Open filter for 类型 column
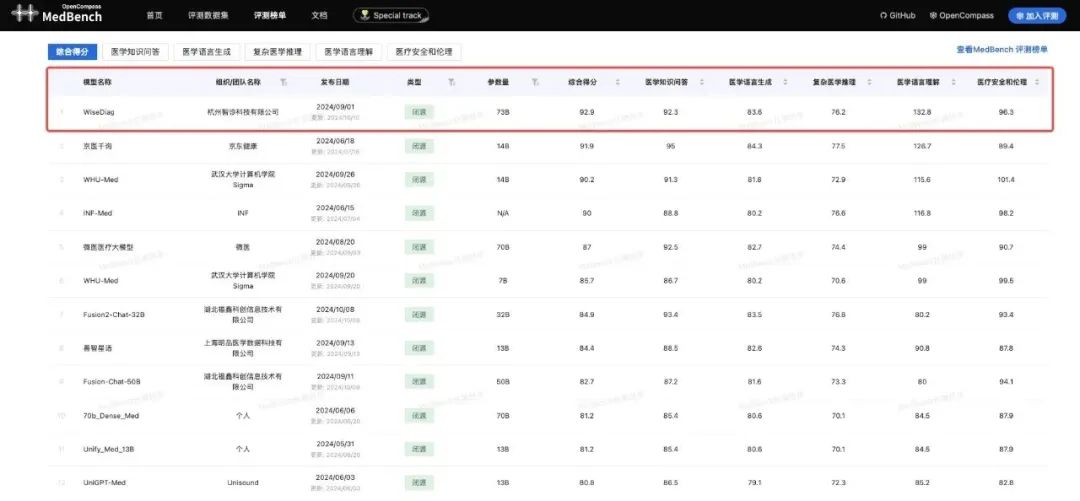Image resolution: width=1080 pixels, height=501 pixels. click(x=451, y=82)
